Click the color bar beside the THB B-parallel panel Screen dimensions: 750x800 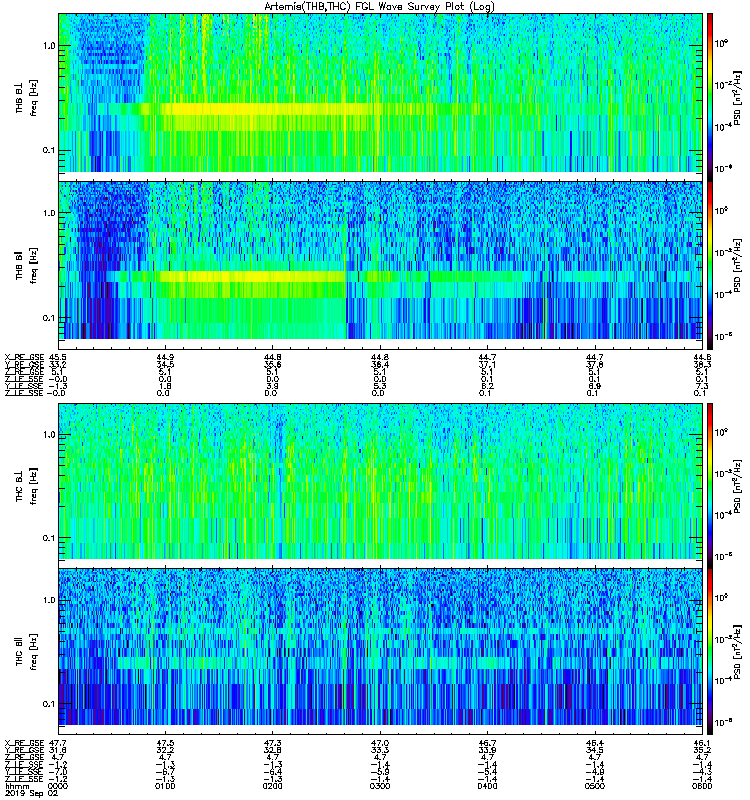[x=710, y=265]
